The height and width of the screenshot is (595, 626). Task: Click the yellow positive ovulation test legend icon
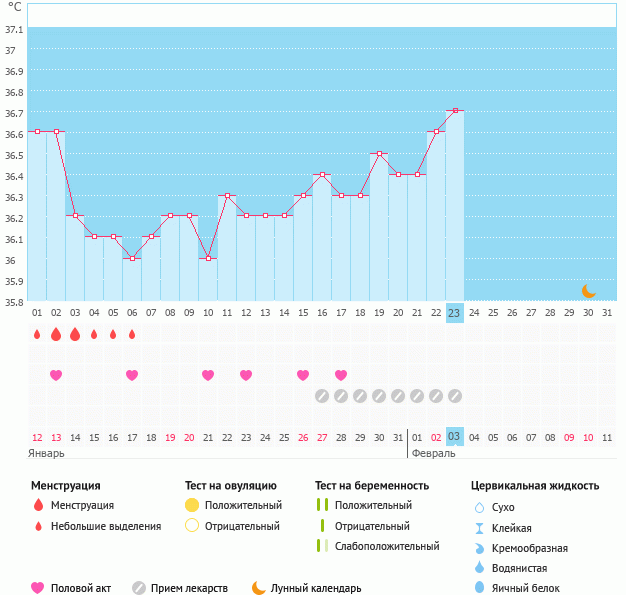[192, 506]
